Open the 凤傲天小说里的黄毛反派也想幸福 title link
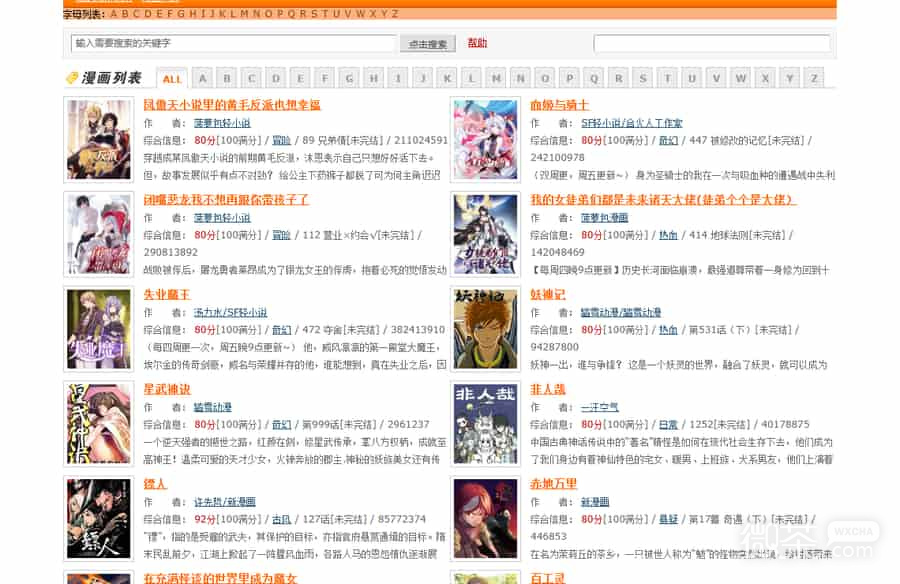 (x=232, y=105)
